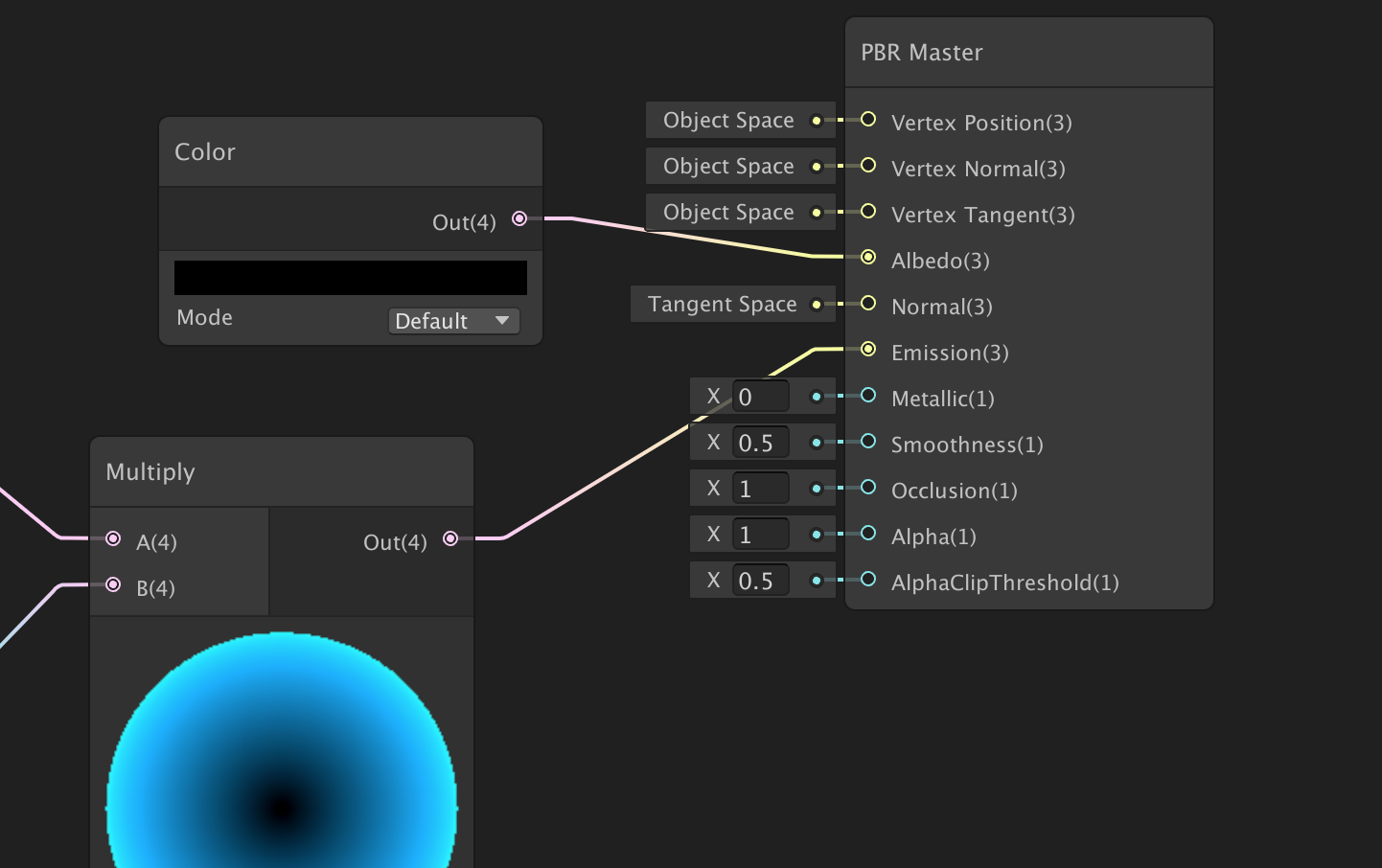Click the Smoothness X value field
The width and height of the screenshot is (1382, 868).
(760, 443)
